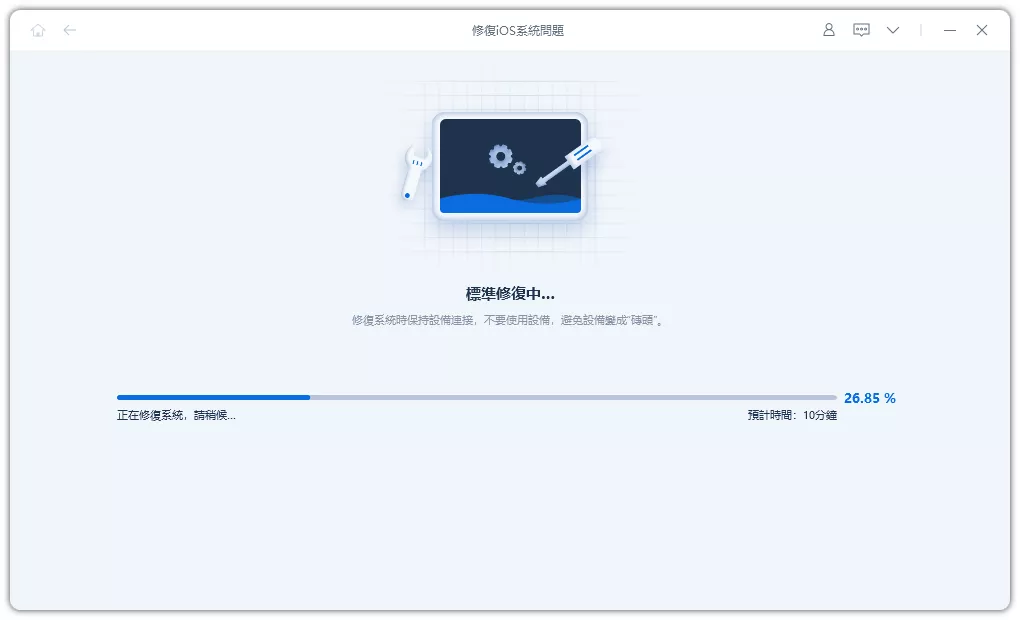Viewport: 1020px width, 620px height.
Task: Click the window title 修復iOS系統問題
Action: click(x=517, y=30)
